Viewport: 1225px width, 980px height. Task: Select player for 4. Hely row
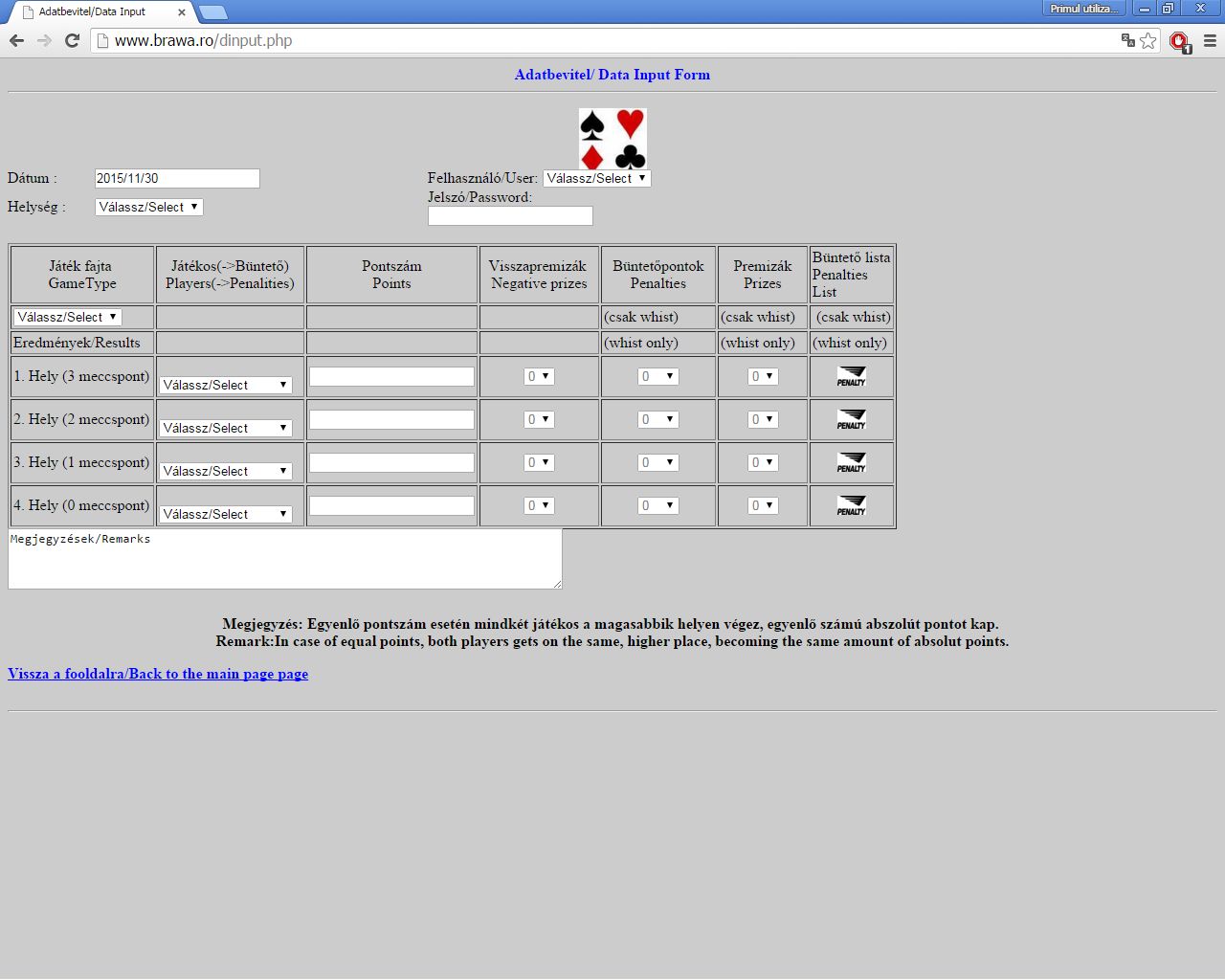[x=226, y=514]
